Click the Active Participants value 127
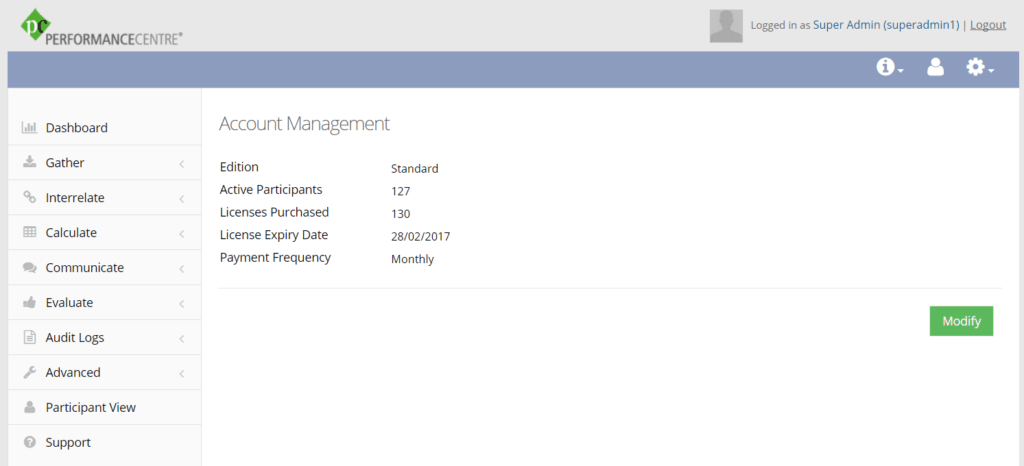 pos(400,191)
